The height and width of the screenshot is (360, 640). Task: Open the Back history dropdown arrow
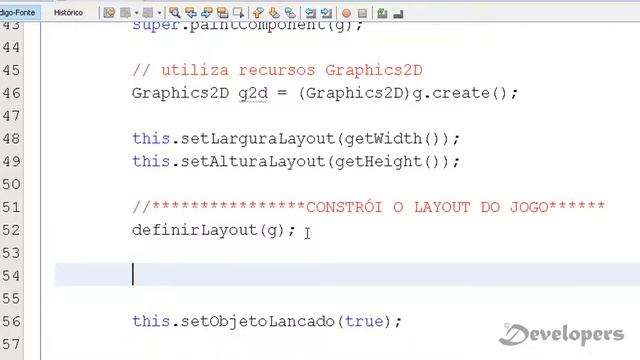coord(137,13)
